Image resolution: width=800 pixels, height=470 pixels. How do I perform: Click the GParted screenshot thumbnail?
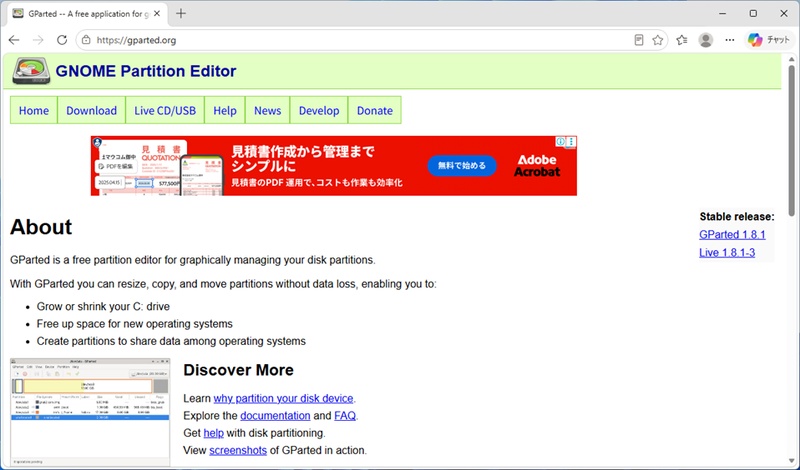point(90,412)
